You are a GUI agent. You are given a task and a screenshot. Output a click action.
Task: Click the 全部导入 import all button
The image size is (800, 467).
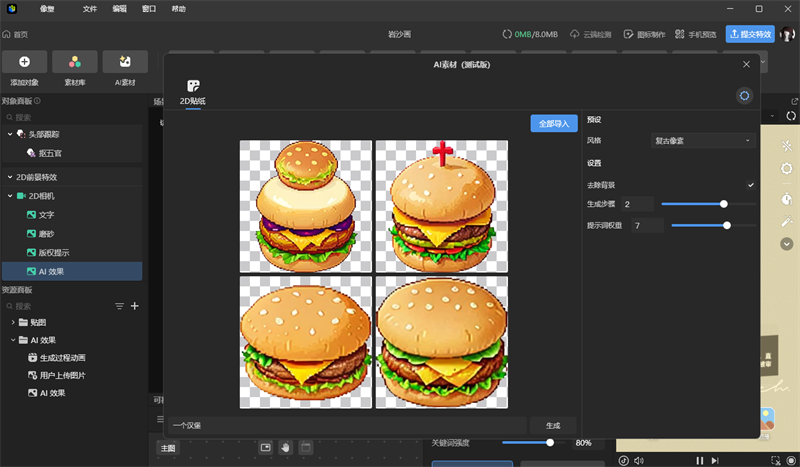pyautogui.click(x=553, y=124)
